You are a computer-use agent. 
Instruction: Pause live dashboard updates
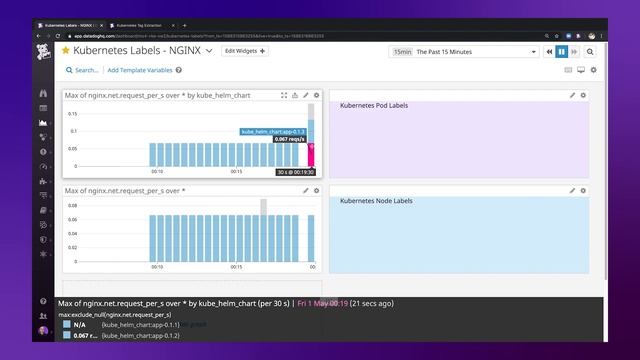562,52
